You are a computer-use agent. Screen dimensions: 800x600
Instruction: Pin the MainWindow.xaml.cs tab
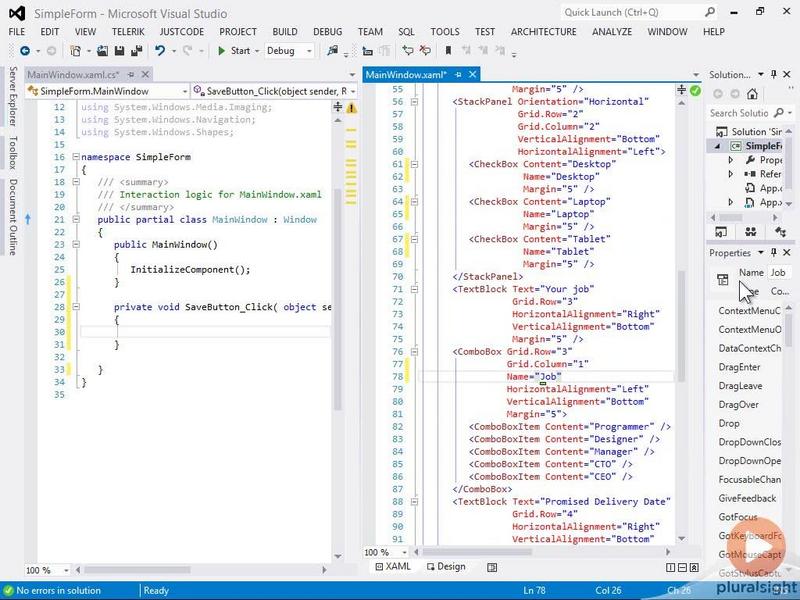pyautogui.click(x=131, y=74)
